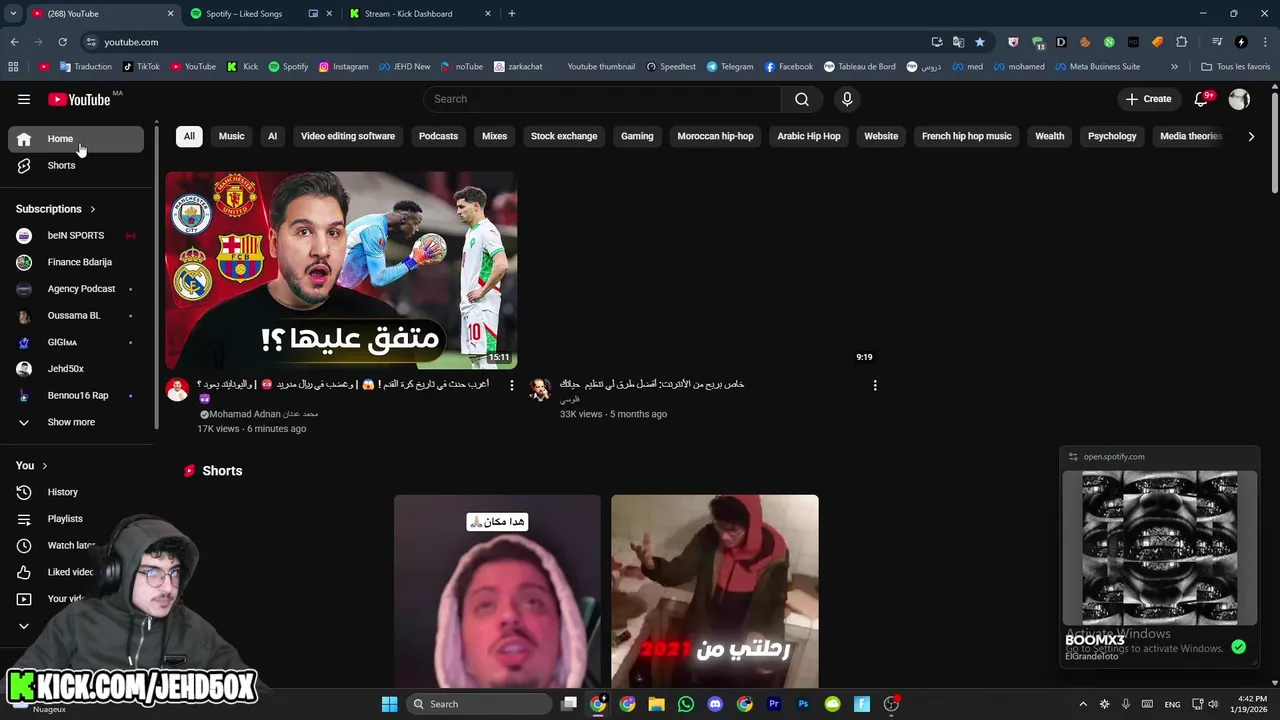Expand the You section
This screenshot has height=720, width=1280.
(x=32, y=465)
